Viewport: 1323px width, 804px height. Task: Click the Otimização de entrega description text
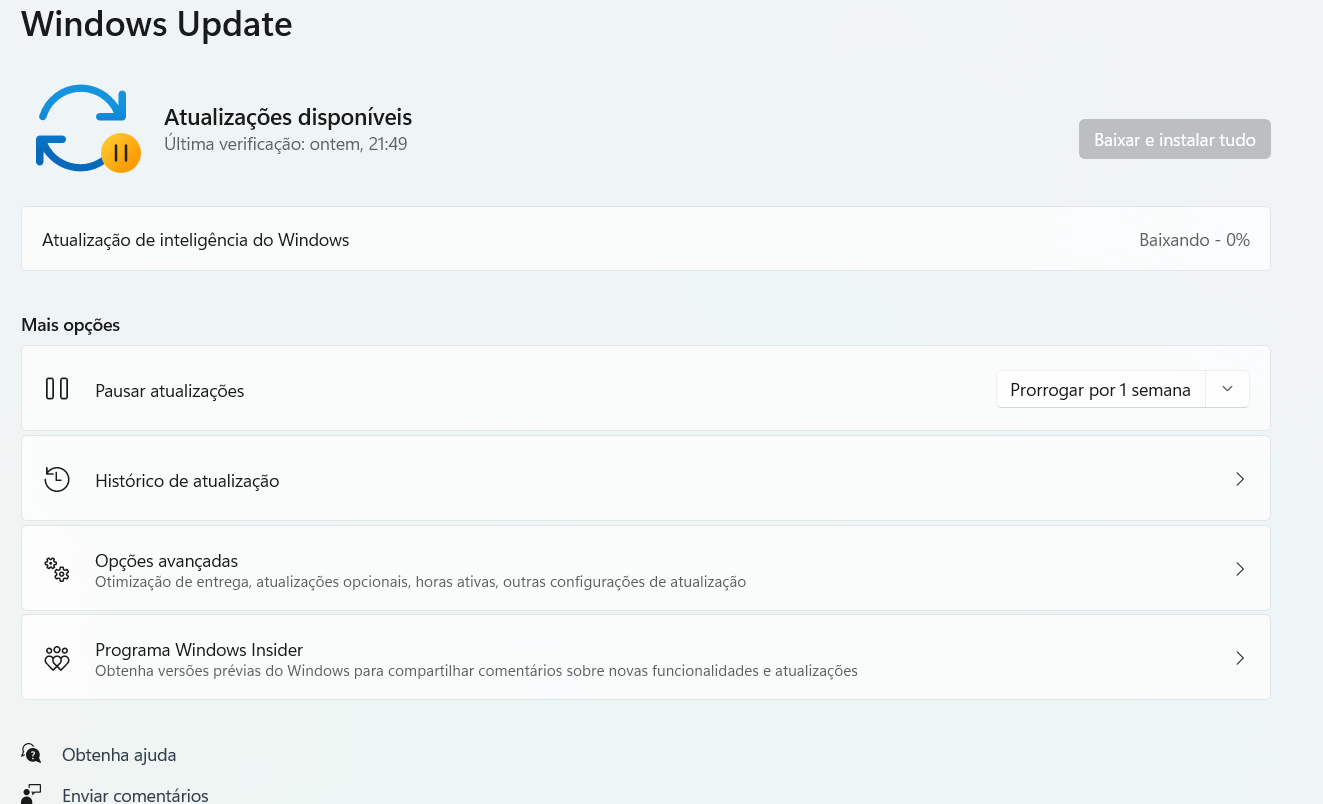tap(420, 582)
